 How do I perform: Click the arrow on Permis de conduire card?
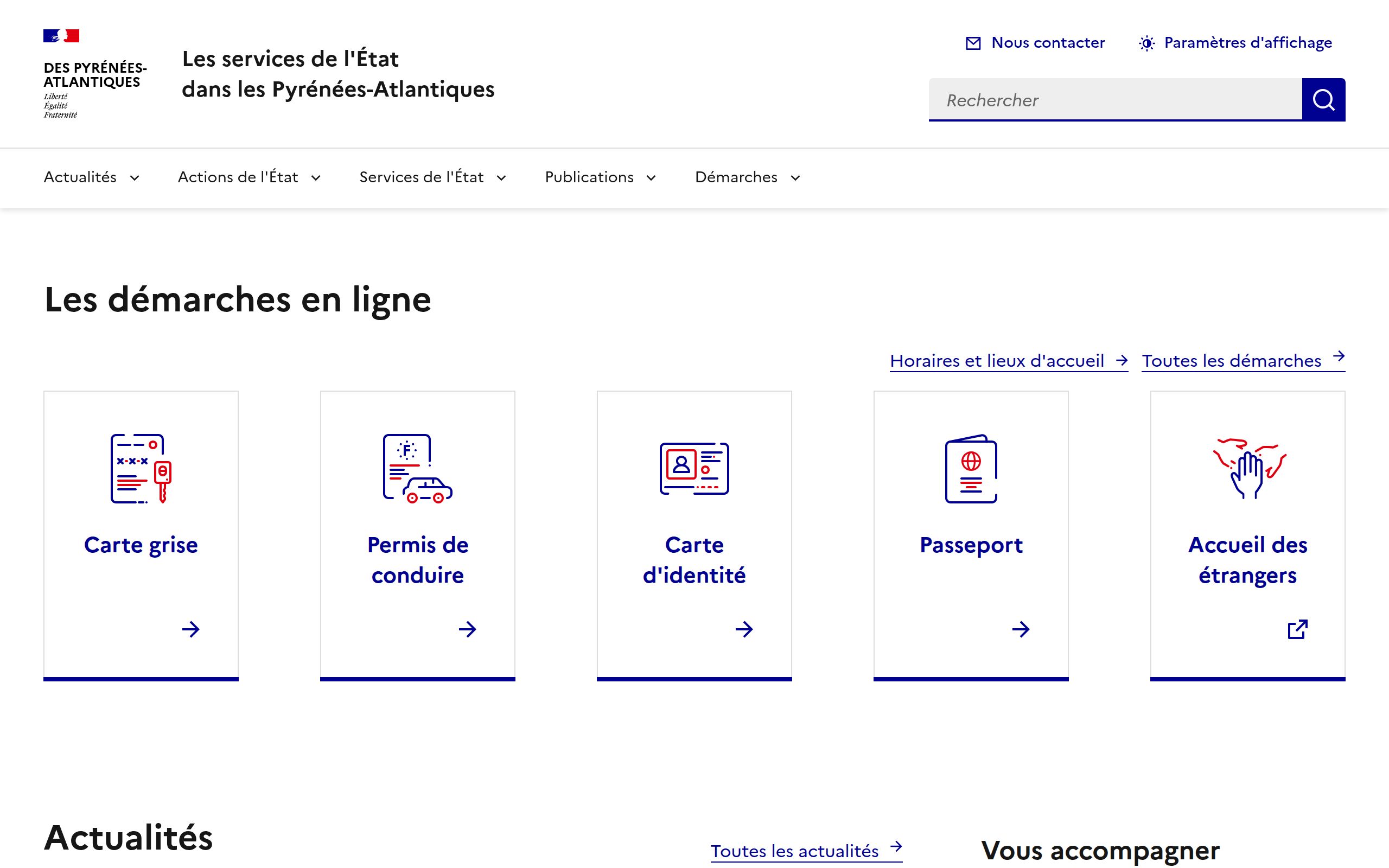[x=467, y=630]
